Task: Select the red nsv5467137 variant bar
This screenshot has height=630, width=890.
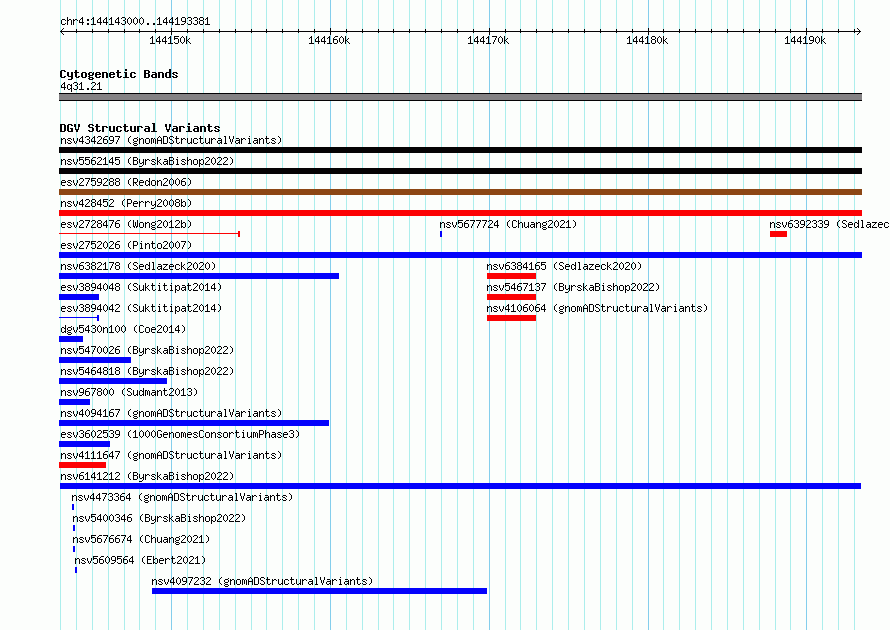Action: (511, 297)
